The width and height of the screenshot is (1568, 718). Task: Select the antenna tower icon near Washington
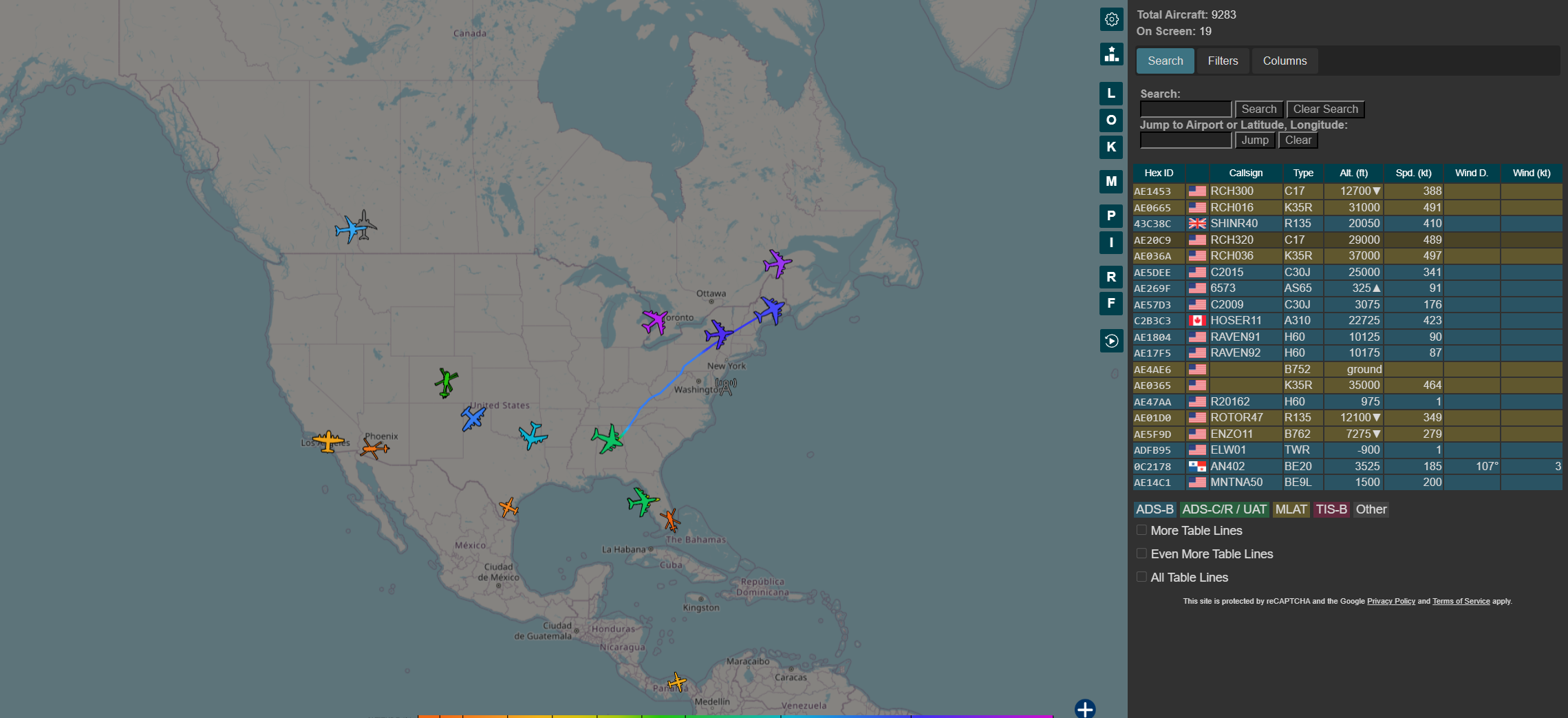726,386
